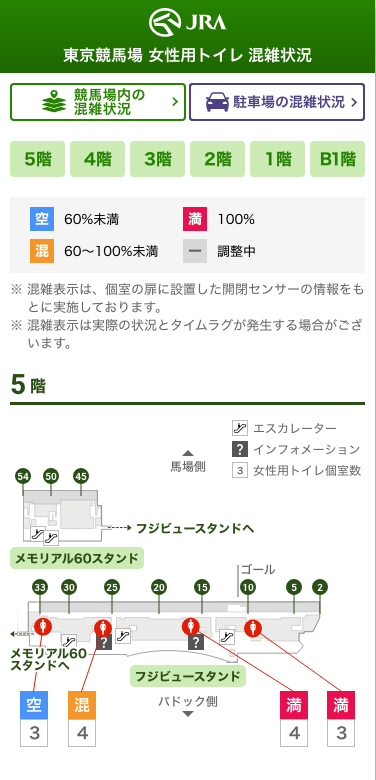Select the 4階 floor tab
Image resolution: width=376 pixels, height=780 pixels.
[x=97, y=159]
